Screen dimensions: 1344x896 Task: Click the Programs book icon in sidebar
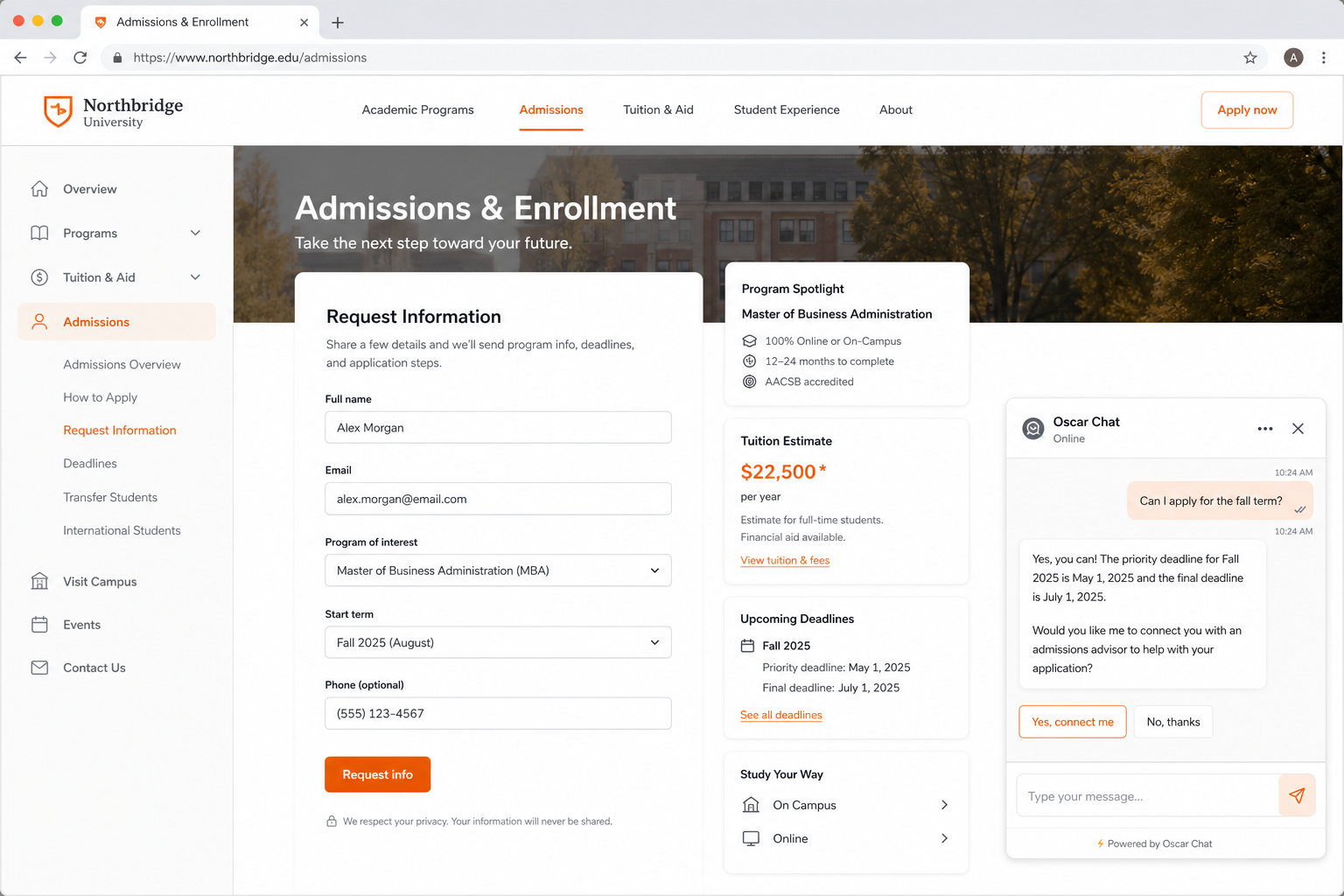tap(39, 233)
